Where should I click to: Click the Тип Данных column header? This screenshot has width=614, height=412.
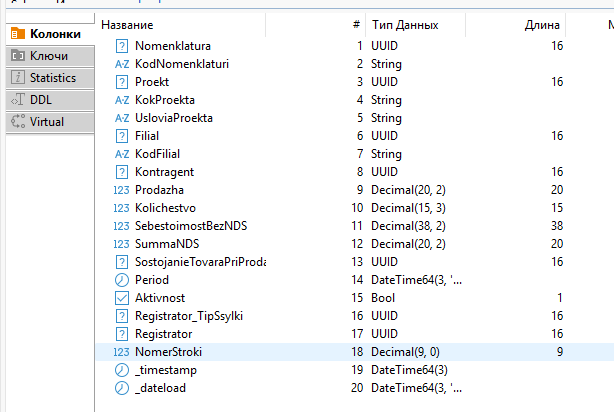pos(404,24)
